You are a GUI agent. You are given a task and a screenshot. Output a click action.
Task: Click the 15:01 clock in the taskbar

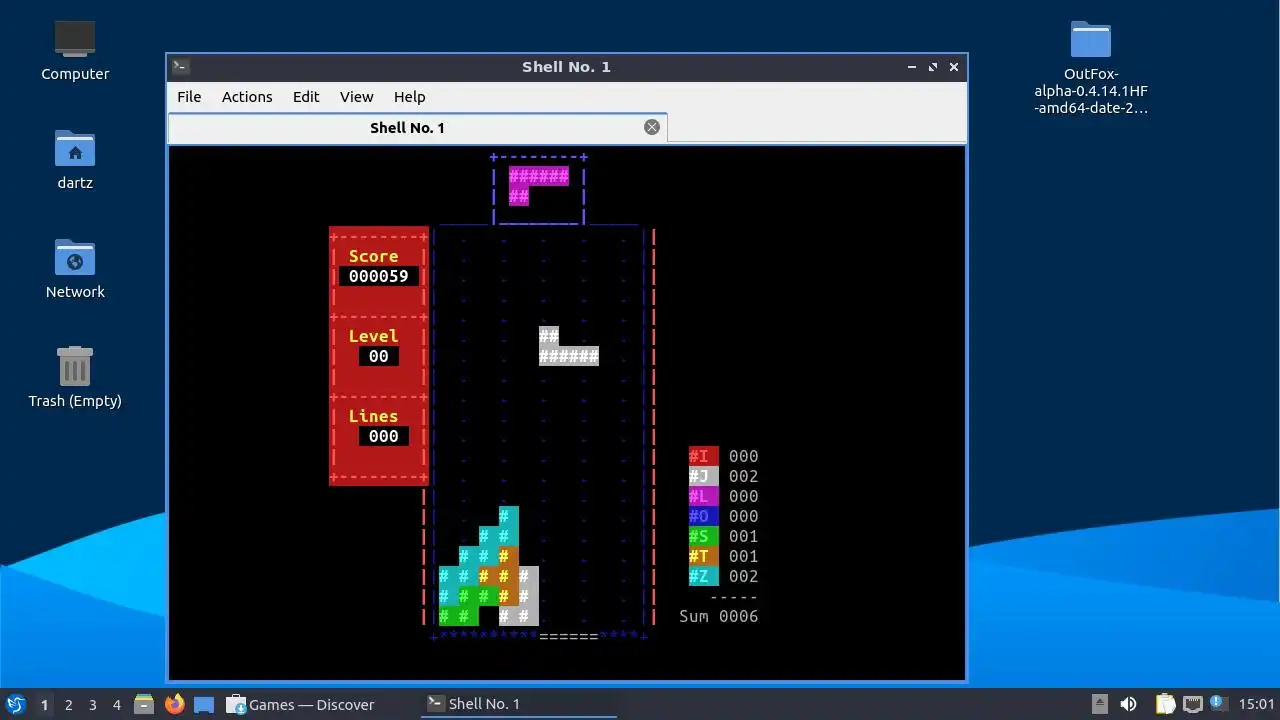tap(1257, 704)
